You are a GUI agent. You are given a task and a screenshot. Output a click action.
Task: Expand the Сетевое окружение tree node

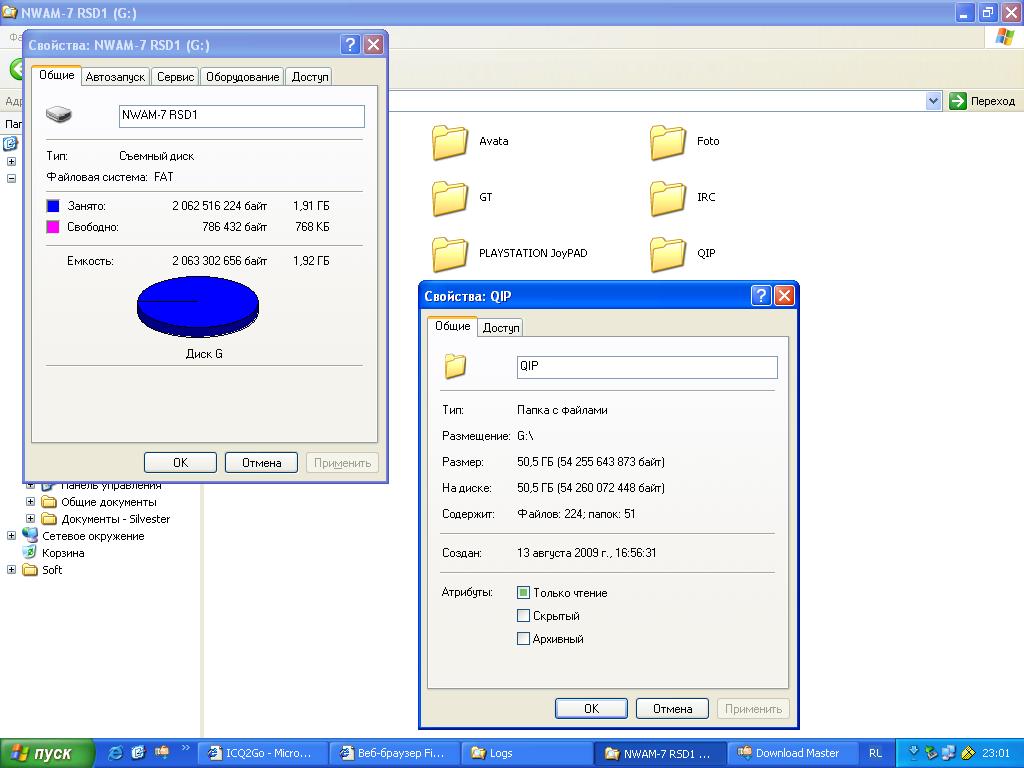tap(11, 536)
